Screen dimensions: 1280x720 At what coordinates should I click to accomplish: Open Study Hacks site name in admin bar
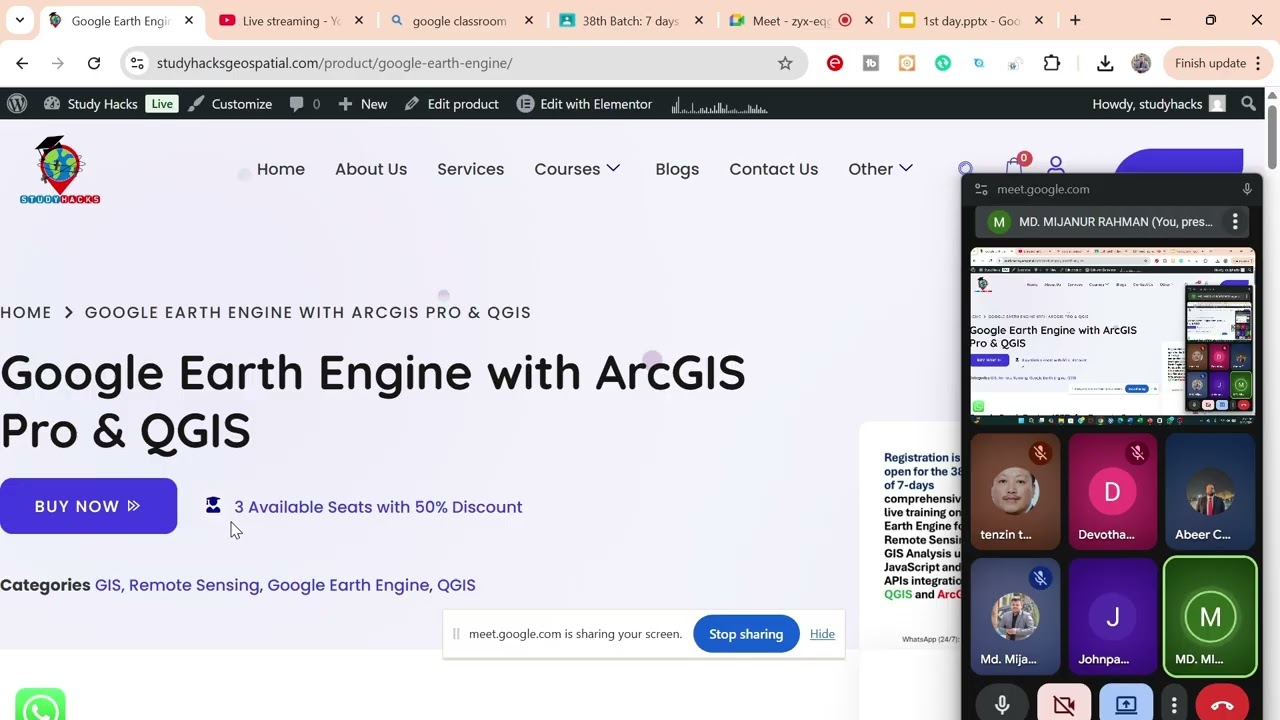click(x=91, y=104)
